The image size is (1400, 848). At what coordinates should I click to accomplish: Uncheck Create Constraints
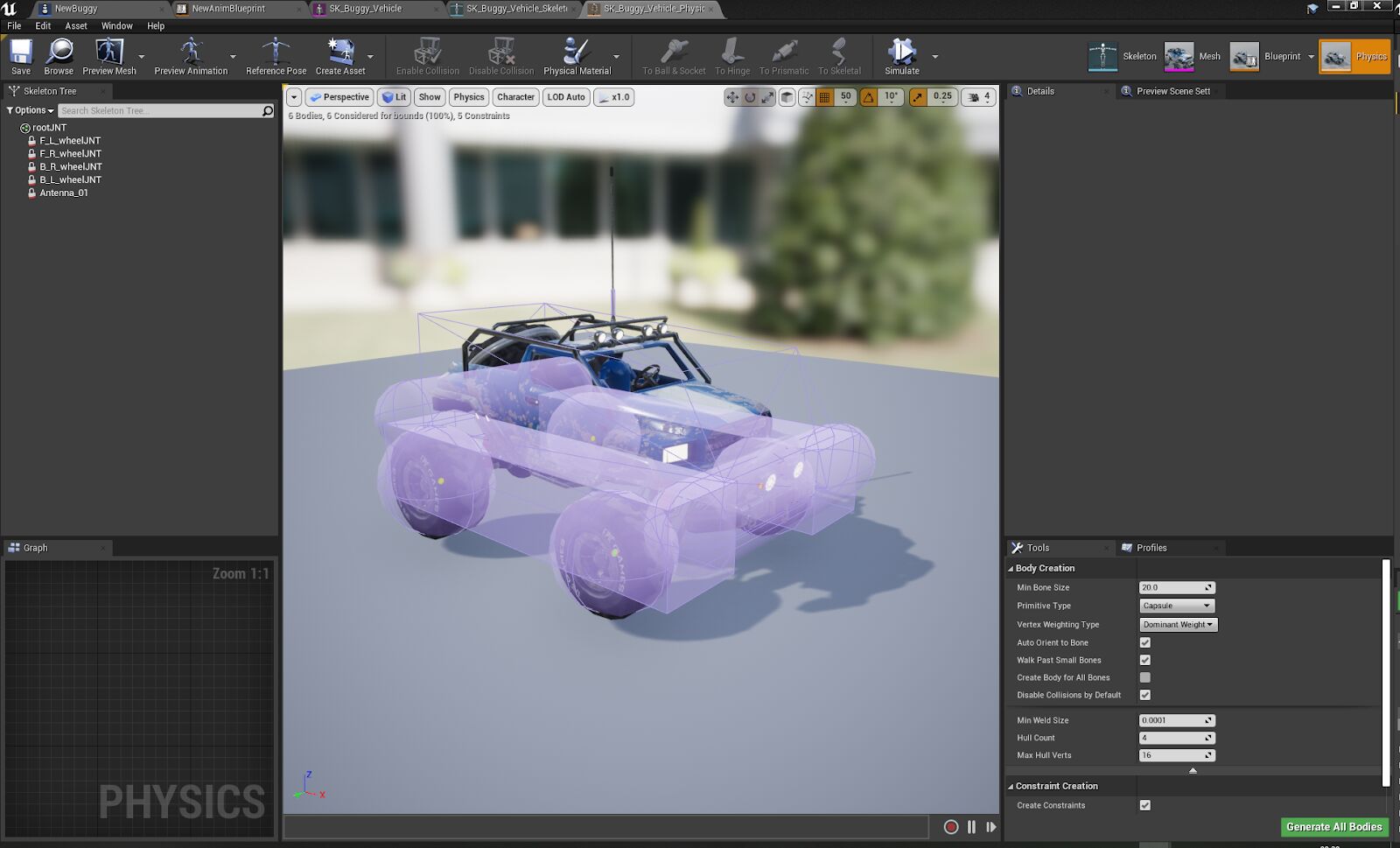1144,804
